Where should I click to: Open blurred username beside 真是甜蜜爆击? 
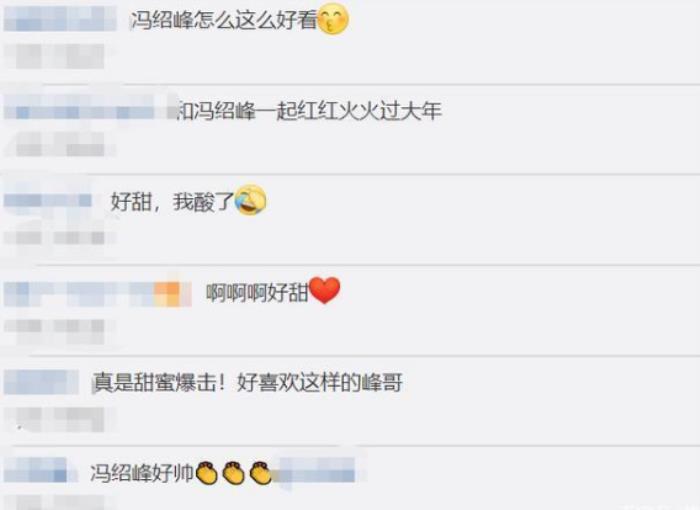[x=42, y=383]
